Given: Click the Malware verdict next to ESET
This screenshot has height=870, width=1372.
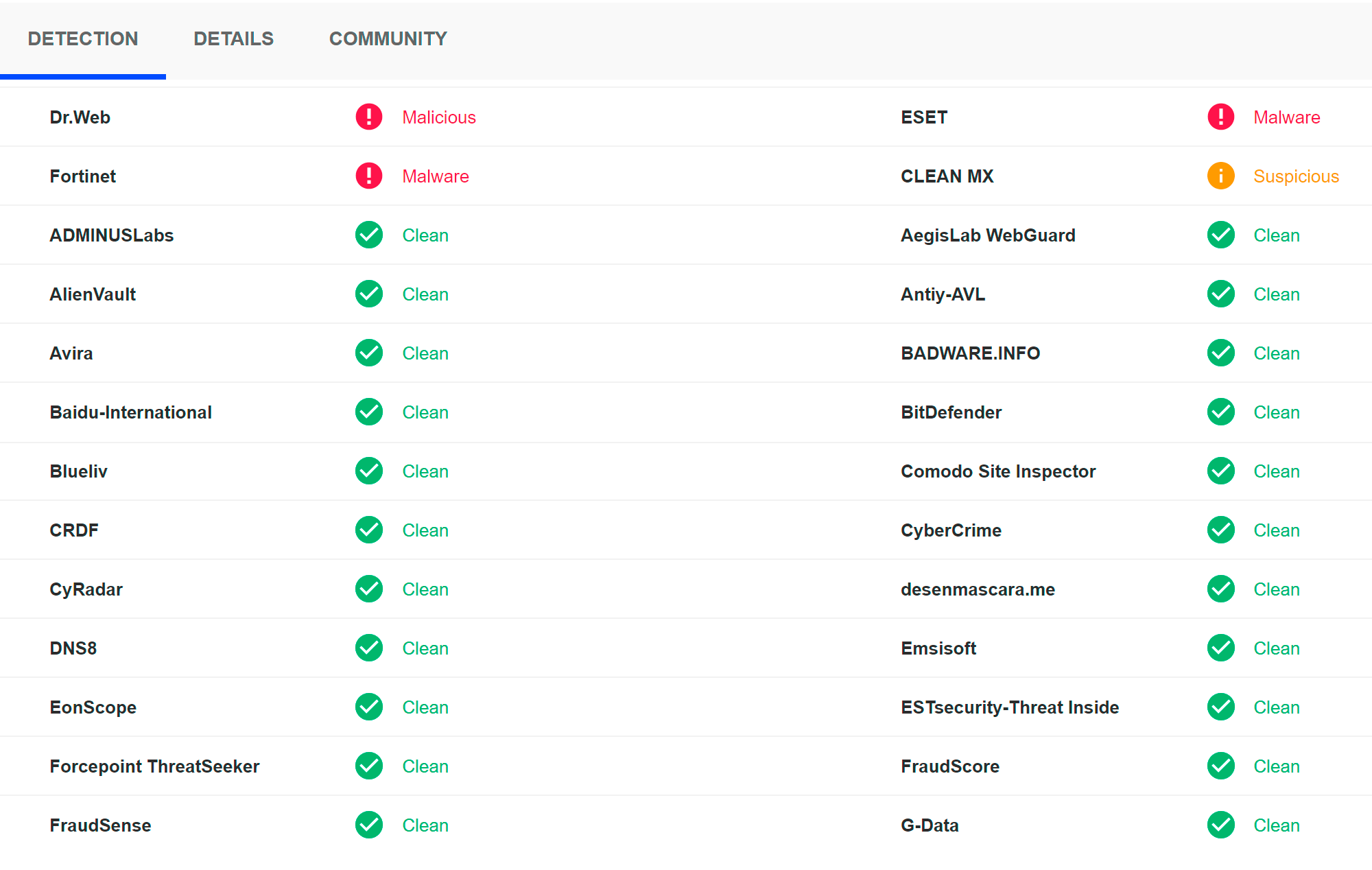Looking at the screenshot, I should click(x=1287, y=117).
